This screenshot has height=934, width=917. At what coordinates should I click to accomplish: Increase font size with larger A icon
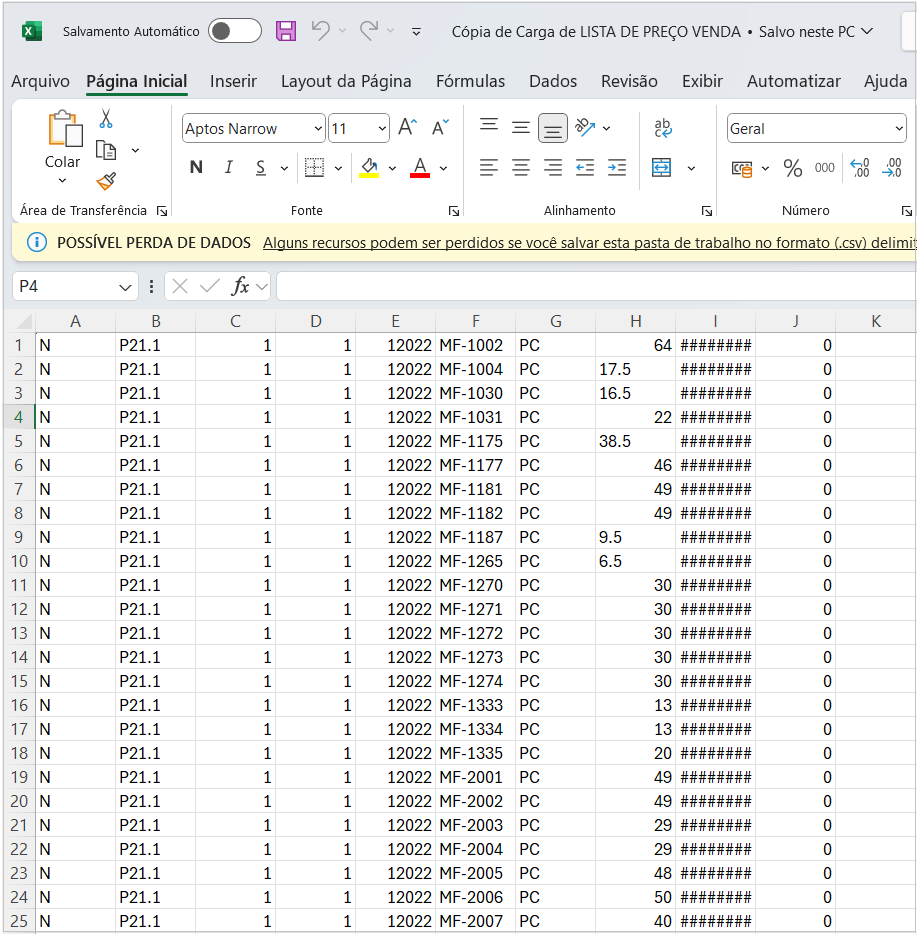(x=407, y=128)
